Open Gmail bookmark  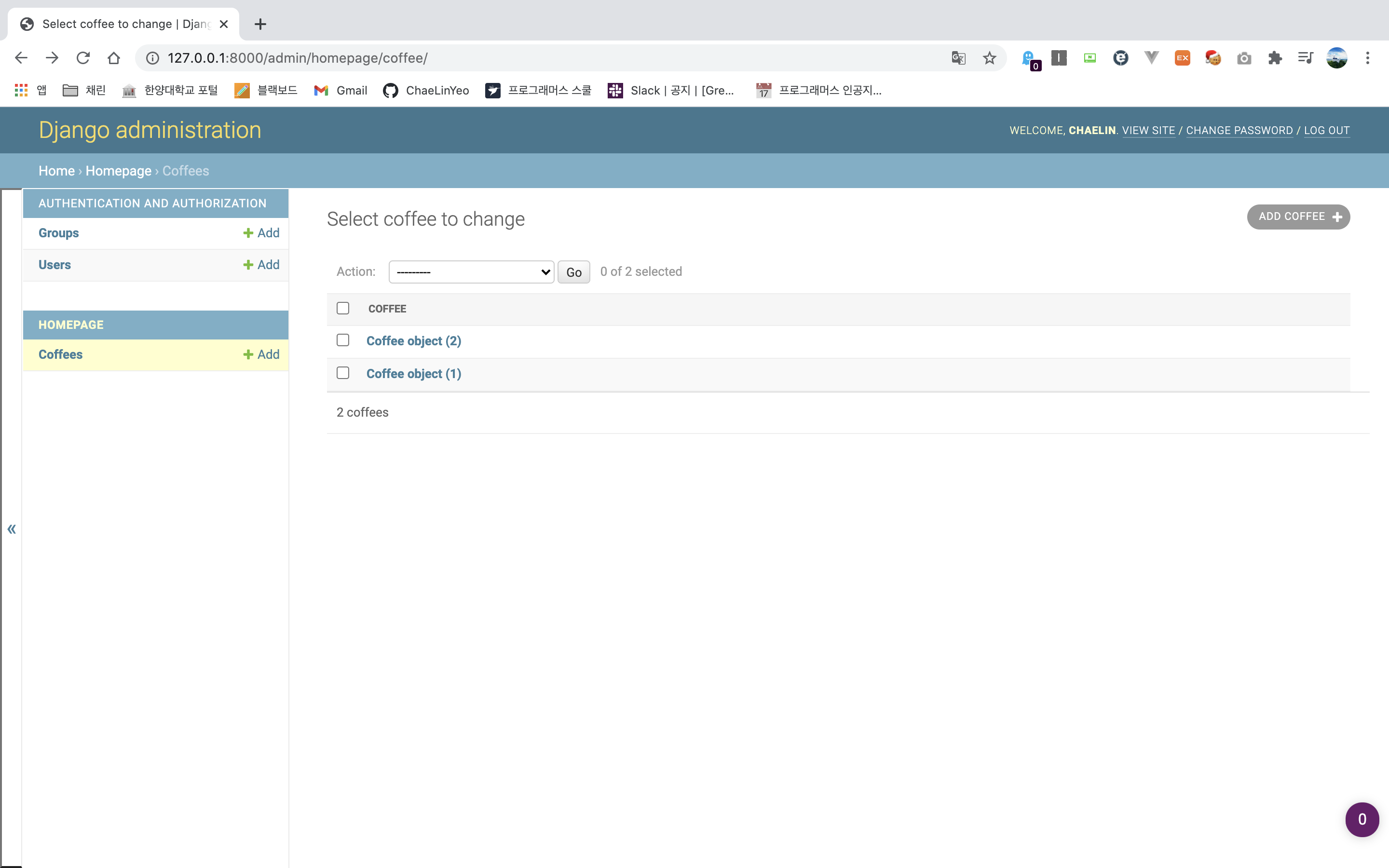(x=340, y=90)
